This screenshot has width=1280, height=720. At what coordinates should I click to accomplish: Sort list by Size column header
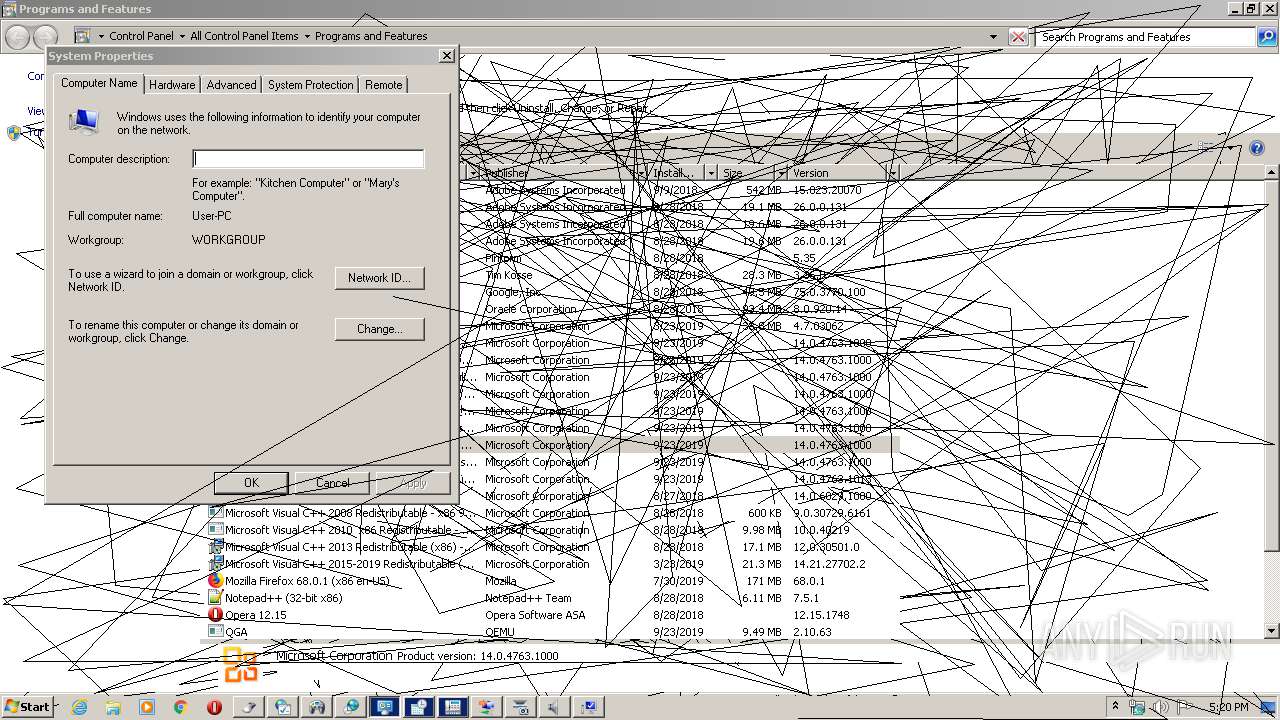(752, 173)
